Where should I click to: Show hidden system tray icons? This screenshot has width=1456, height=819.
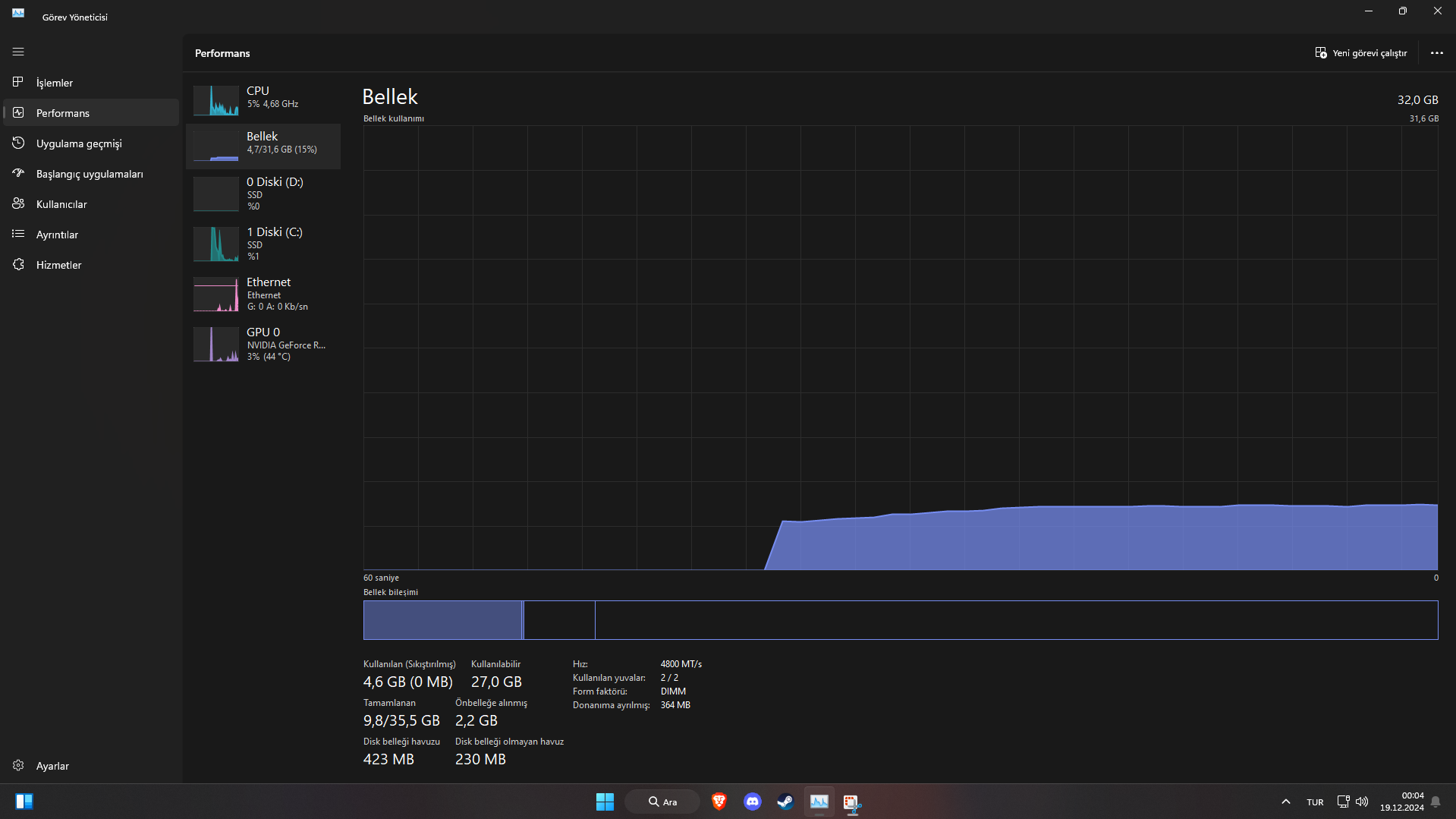pyautogui.click(x=1285, y=802)
